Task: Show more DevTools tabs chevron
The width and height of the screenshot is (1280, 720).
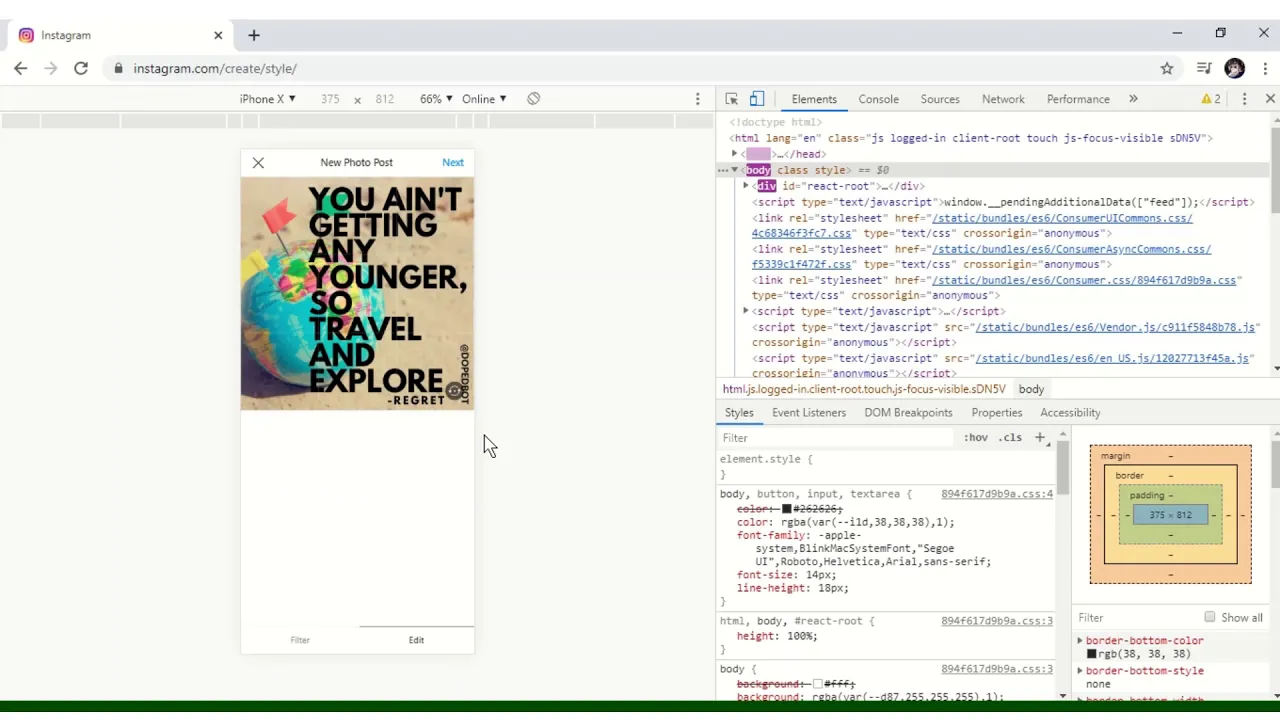Action: (x=1133, y=99)
